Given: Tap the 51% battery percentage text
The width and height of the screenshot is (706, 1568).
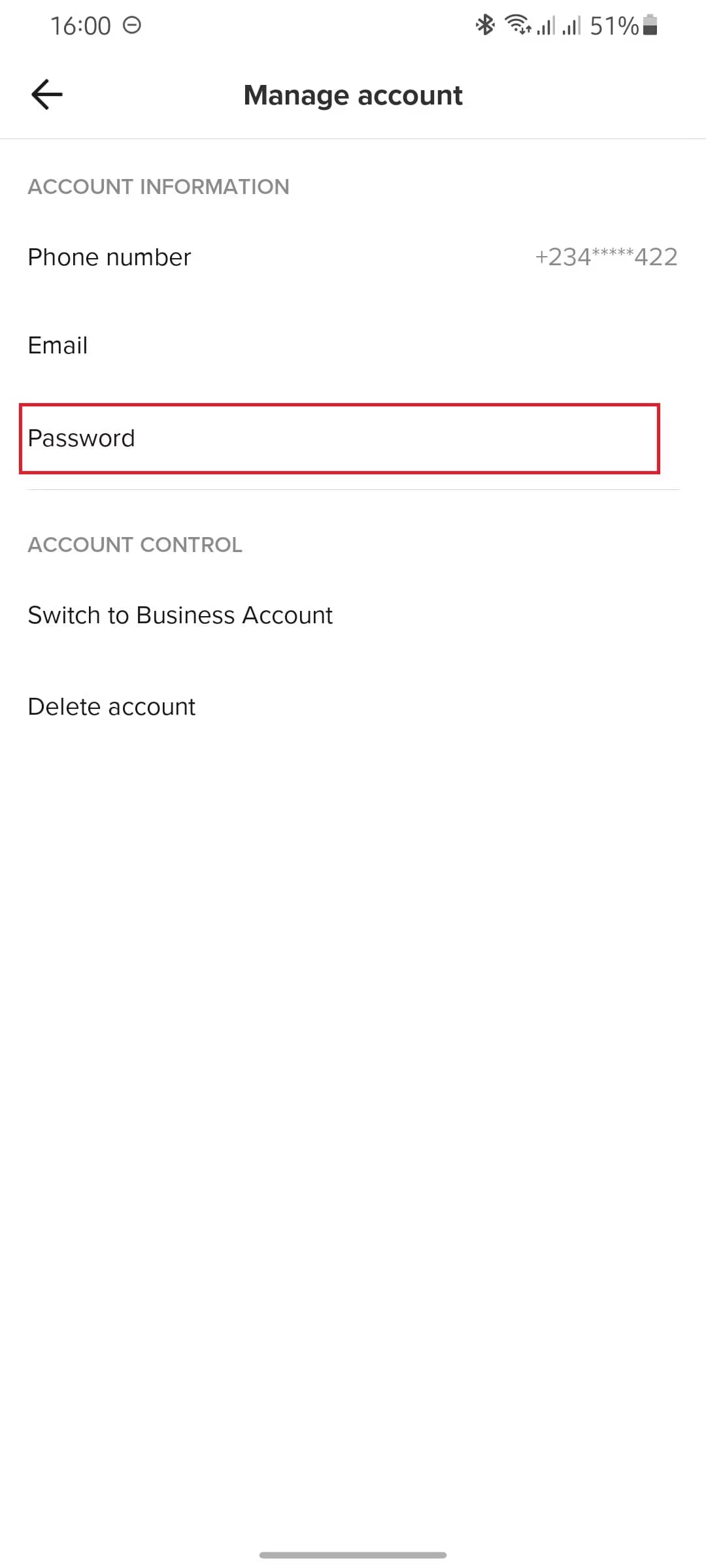Looking at the screenshot, I should [614, 26].
